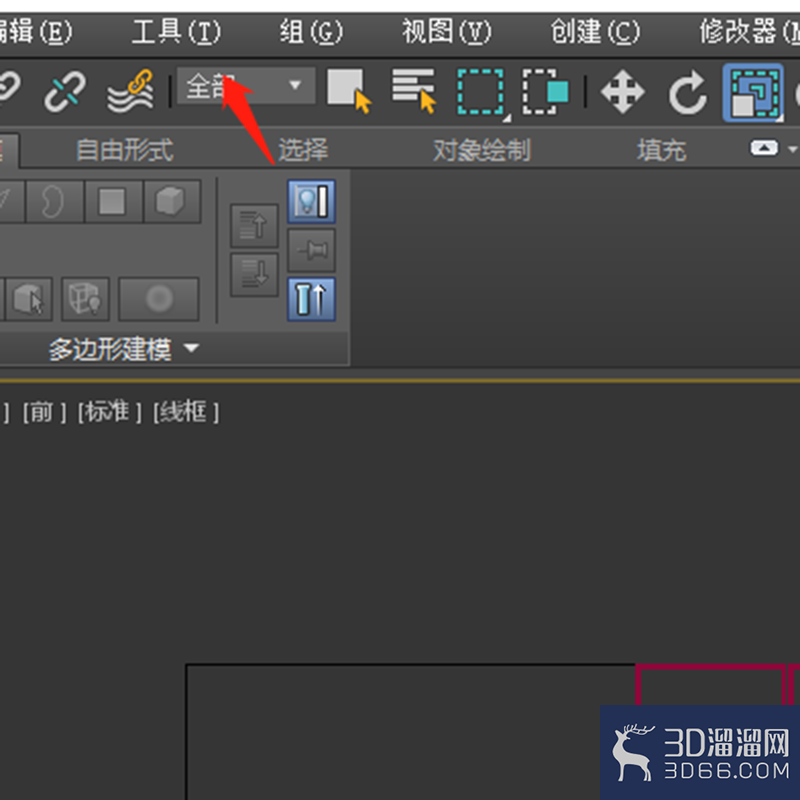Click the [前] viewport view label
This screenshot has width=800, height=800.
click(44, 411)
